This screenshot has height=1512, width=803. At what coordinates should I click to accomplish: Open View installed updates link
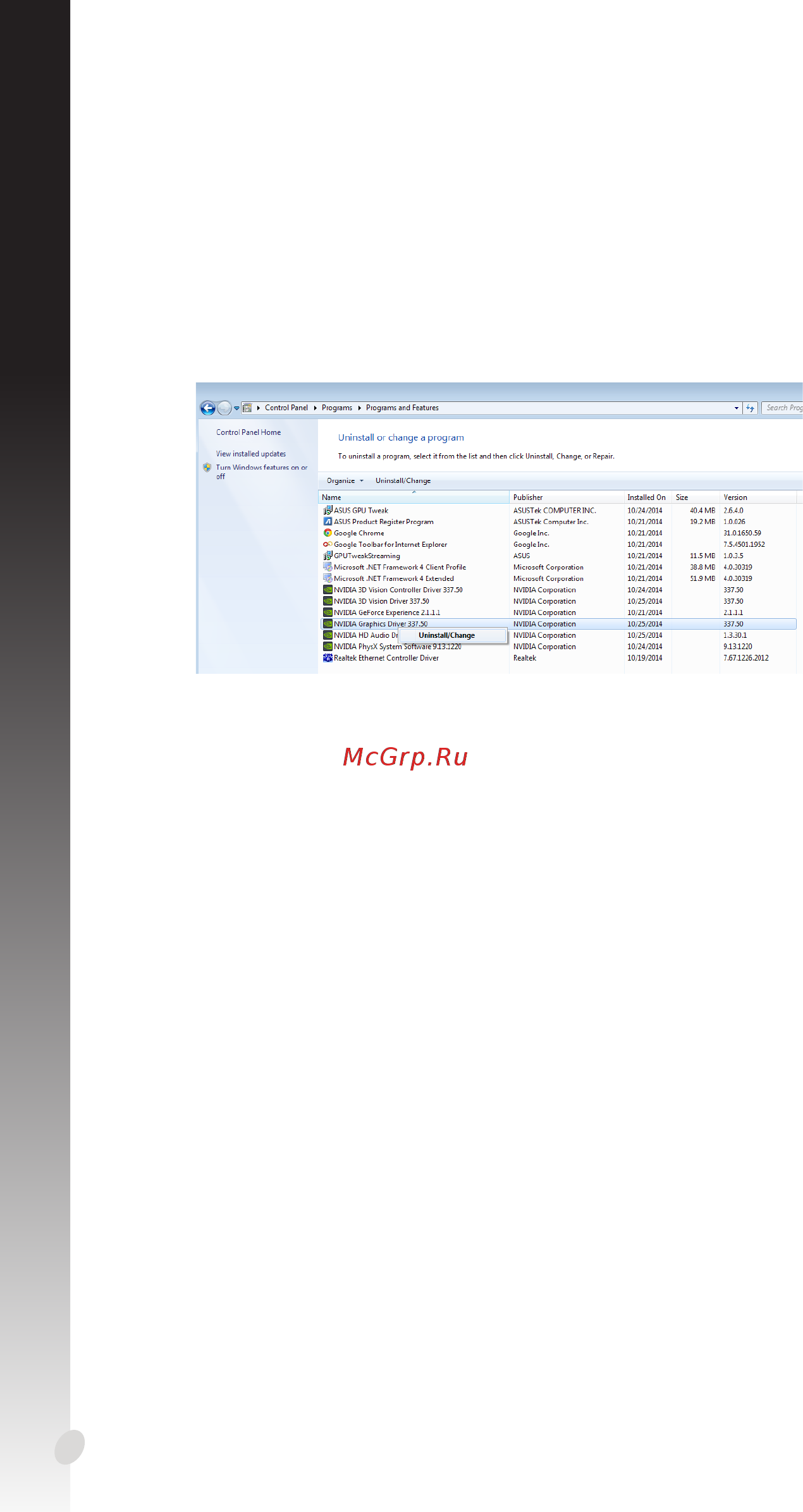click(x=251, y=454)
